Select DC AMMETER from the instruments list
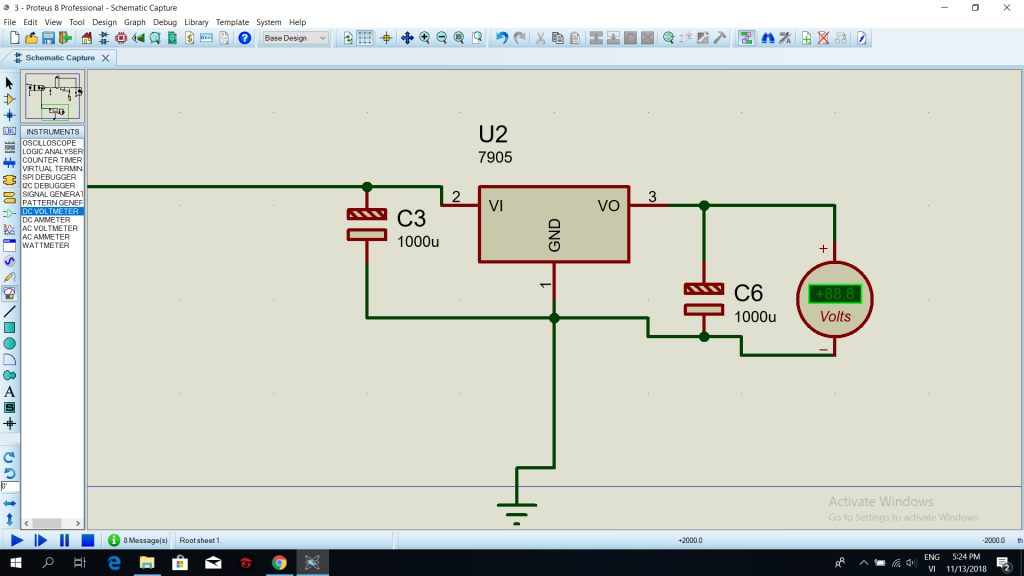Screen dimensions: 1024x576 (46, 220)
